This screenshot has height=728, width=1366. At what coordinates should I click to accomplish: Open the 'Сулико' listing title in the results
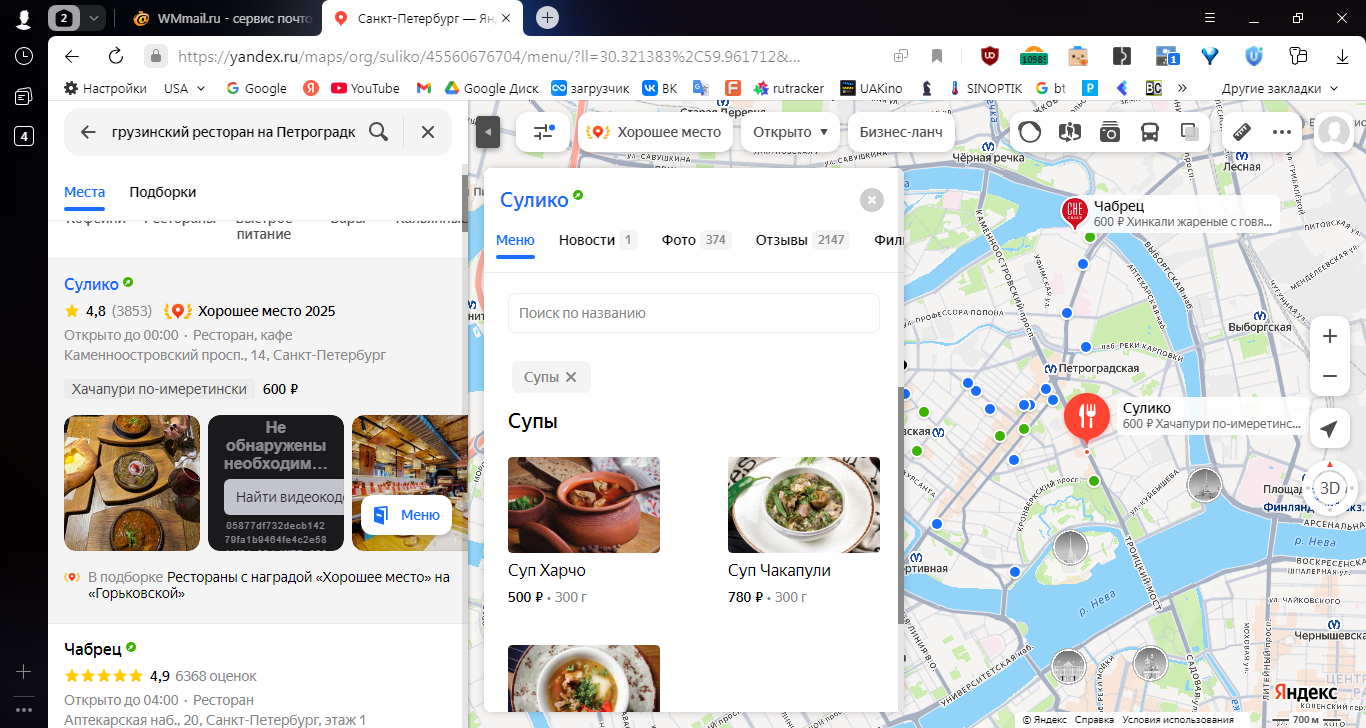pos(91,284)
